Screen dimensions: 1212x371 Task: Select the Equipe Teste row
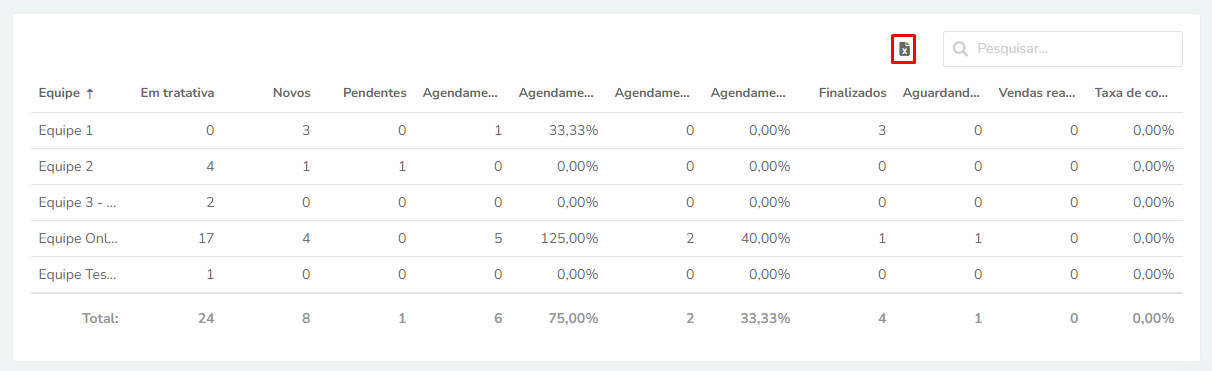[606, 274]
